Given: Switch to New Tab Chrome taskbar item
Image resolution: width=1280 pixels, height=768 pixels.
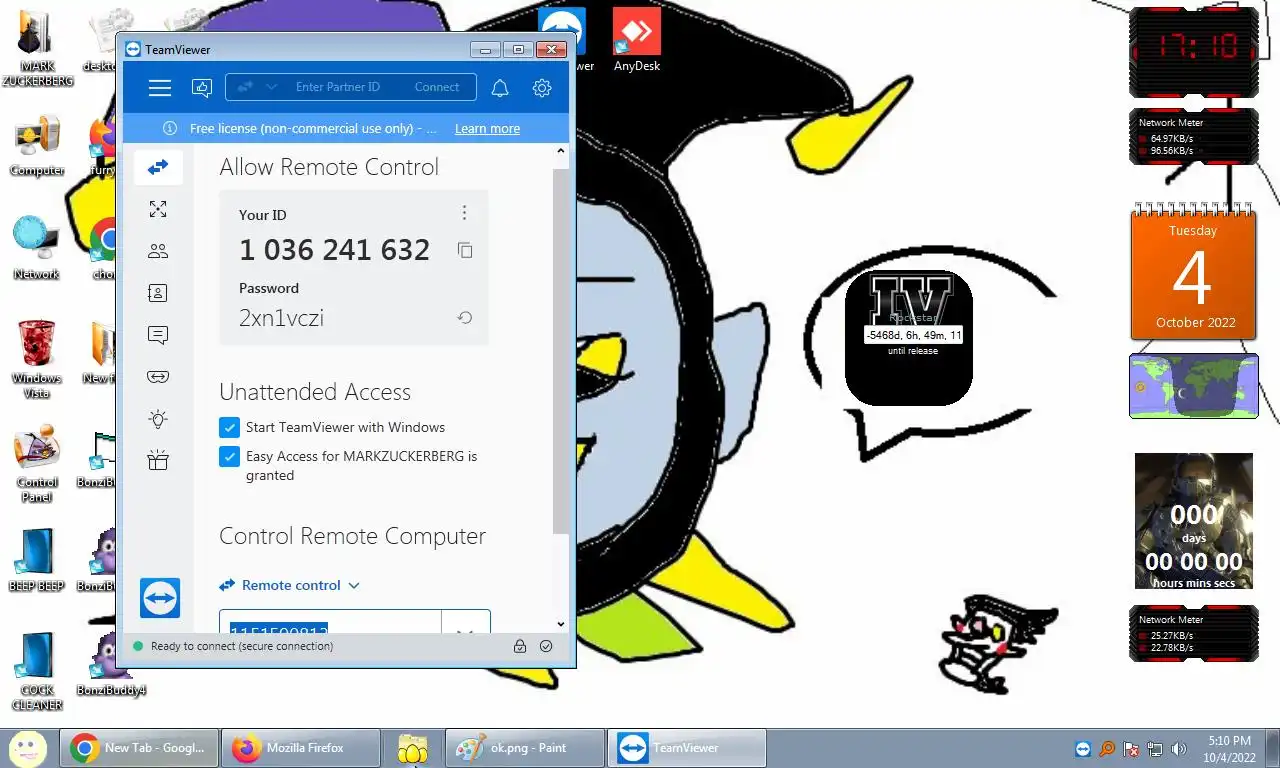Looking at the screenshot, I should click(138, 748).
